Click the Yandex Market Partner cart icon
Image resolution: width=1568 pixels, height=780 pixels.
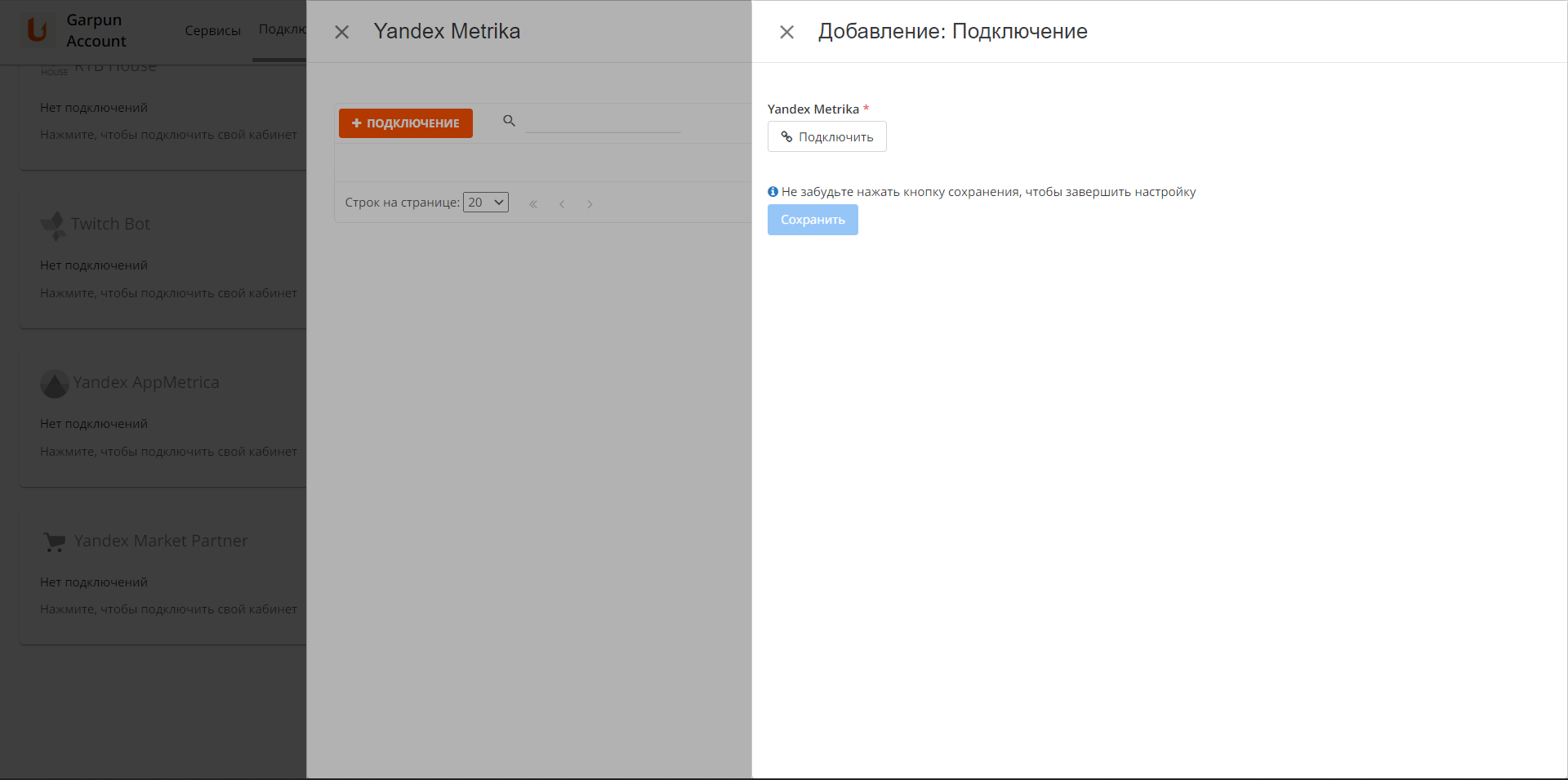(55, 542)
